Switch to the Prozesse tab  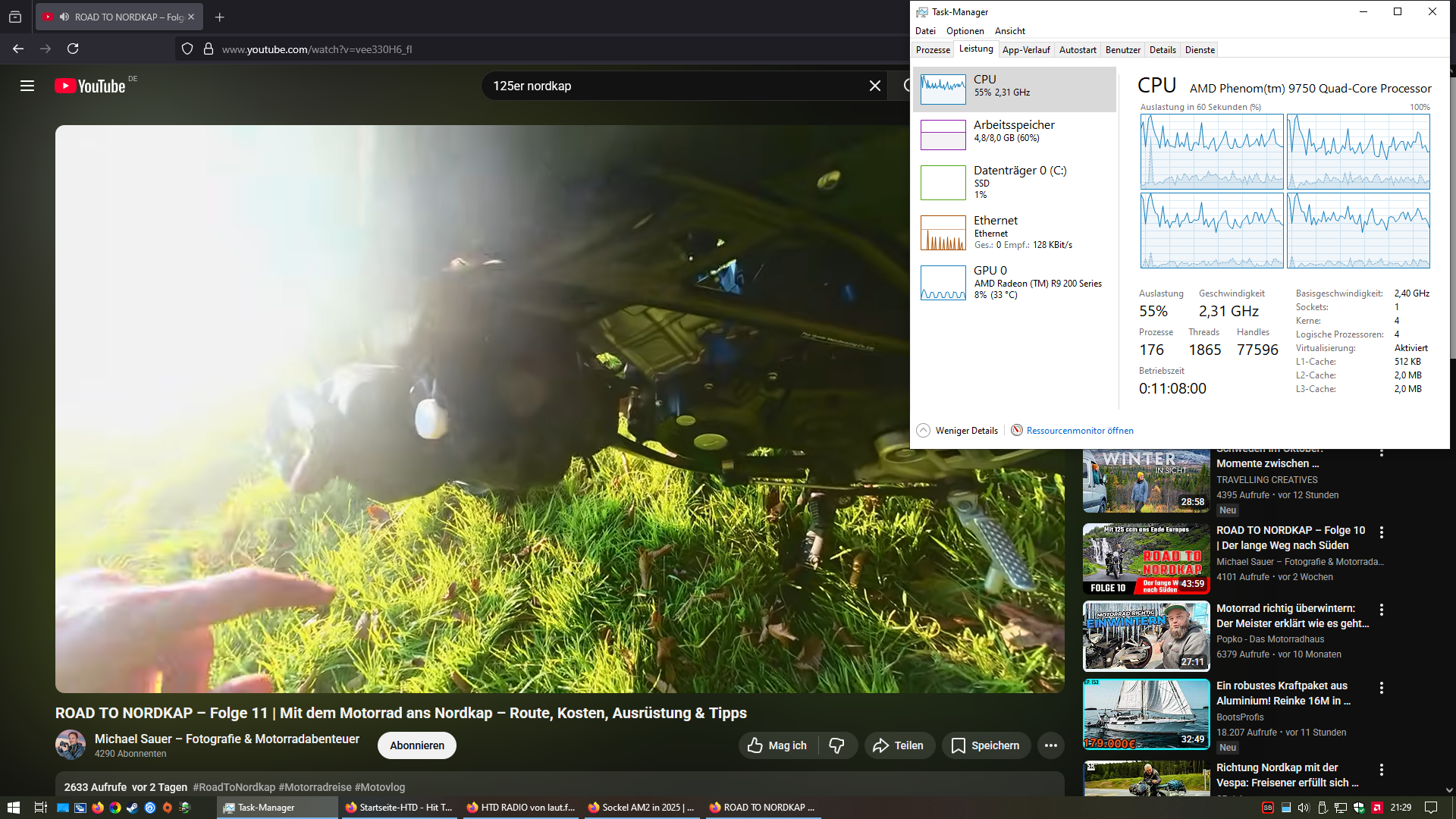(x=933, y=50)
